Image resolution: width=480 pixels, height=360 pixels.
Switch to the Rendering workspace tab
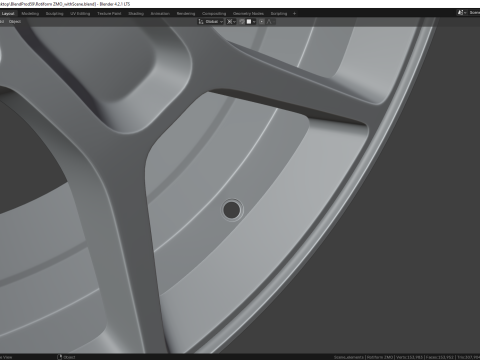(x=186, y=14)
